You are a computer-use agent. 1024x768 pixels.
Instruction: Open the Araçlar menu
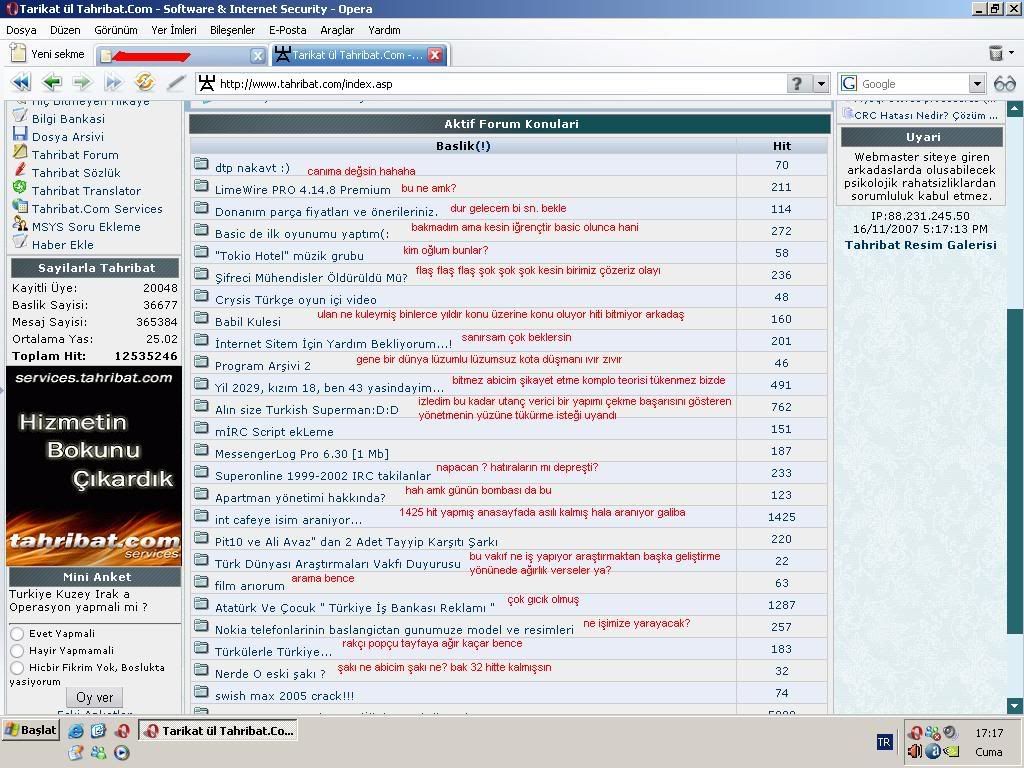(337, 30)
